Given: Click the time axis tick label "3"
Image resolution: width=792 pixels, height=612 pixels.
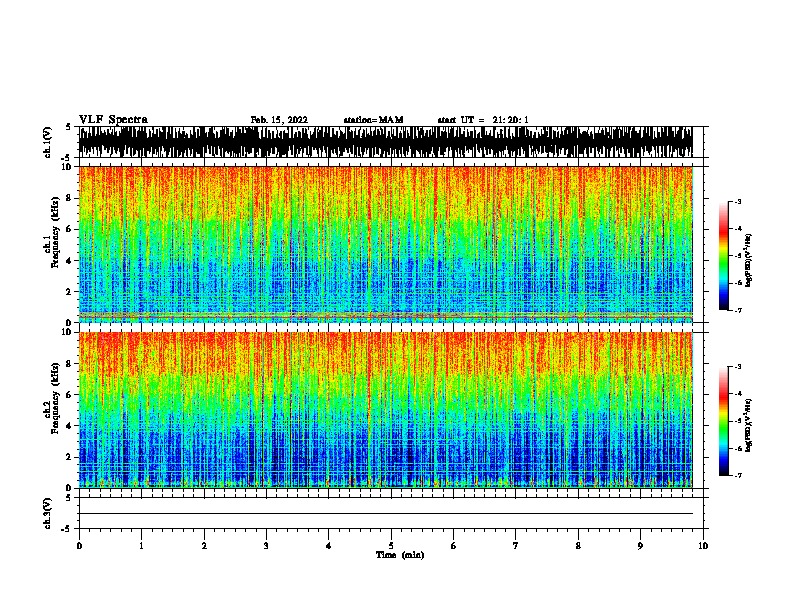Looking at the screenshot, I should [266, 546].
